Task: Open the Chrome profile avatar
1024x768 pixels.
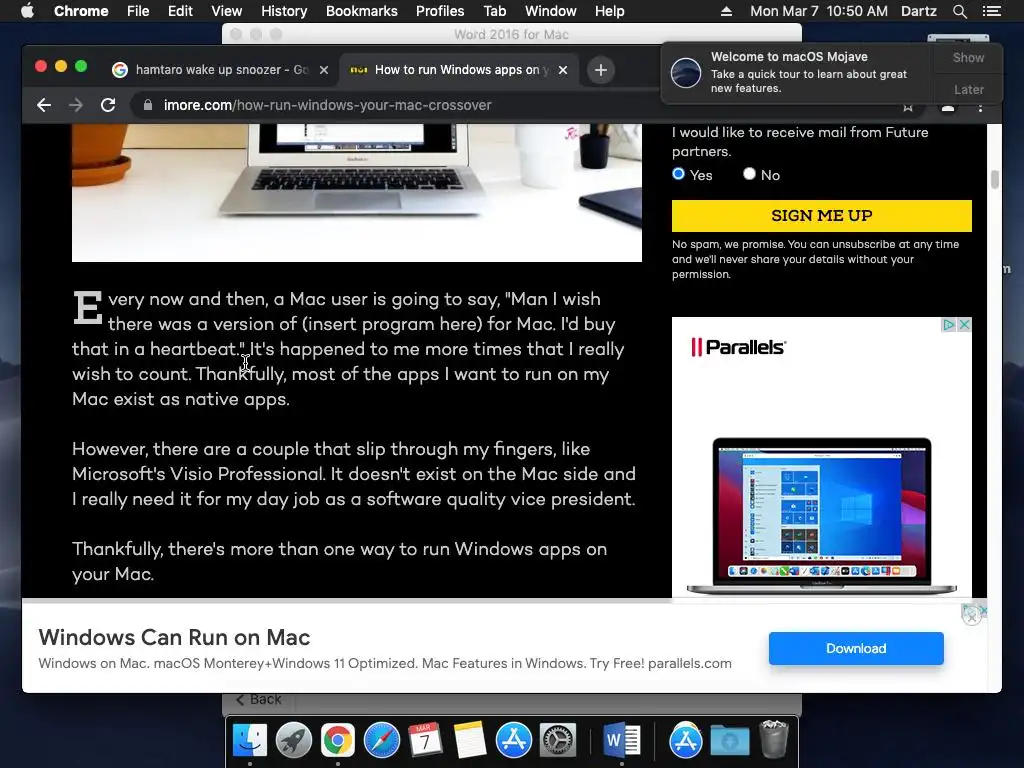Action: tap(948, 108)
